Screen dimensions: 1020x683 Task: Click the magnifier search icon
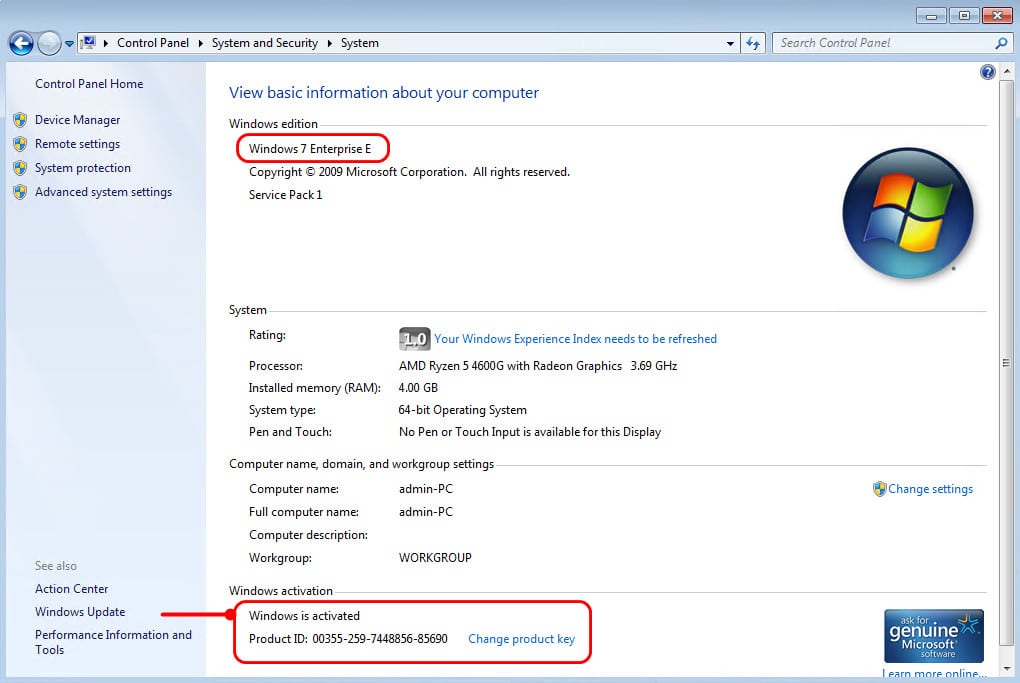[1001, 43]
